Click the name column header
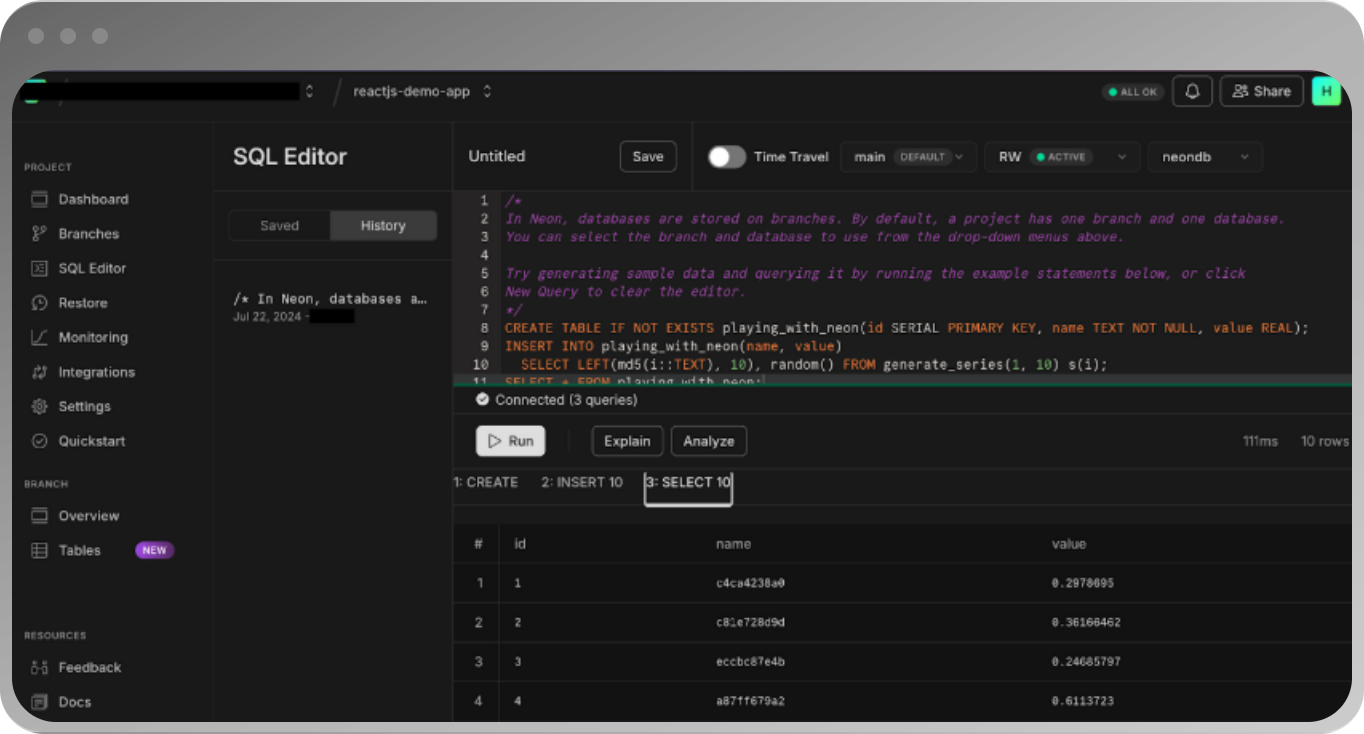Screen dimensions: 1364x734 [733, 544]
